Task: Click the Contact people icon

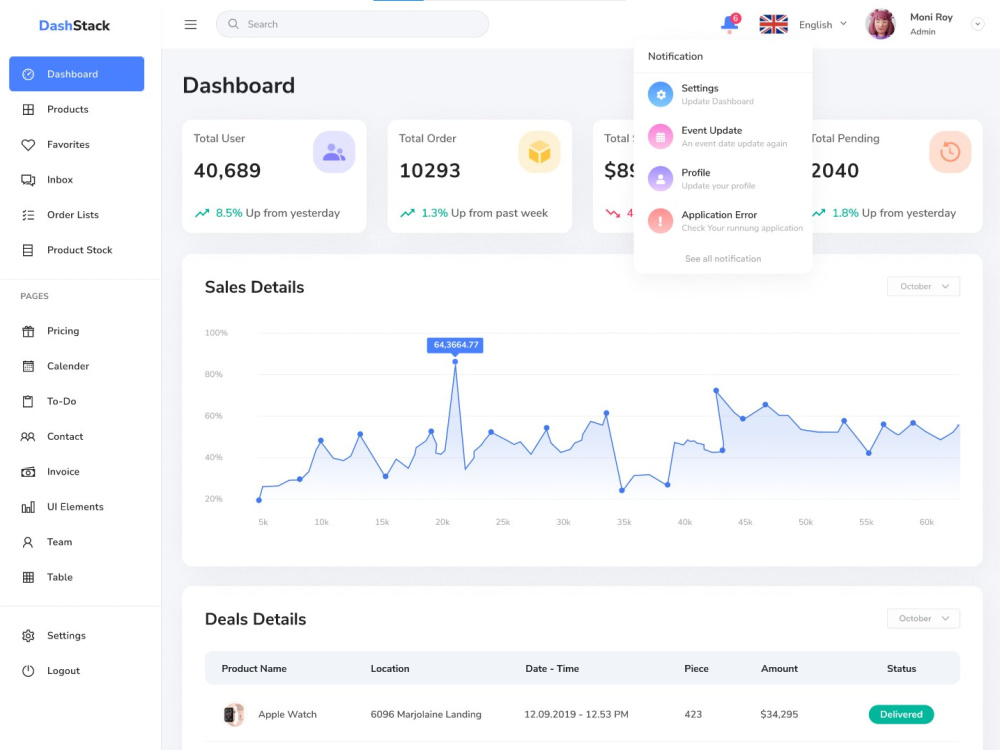Action: pos(28,436)
